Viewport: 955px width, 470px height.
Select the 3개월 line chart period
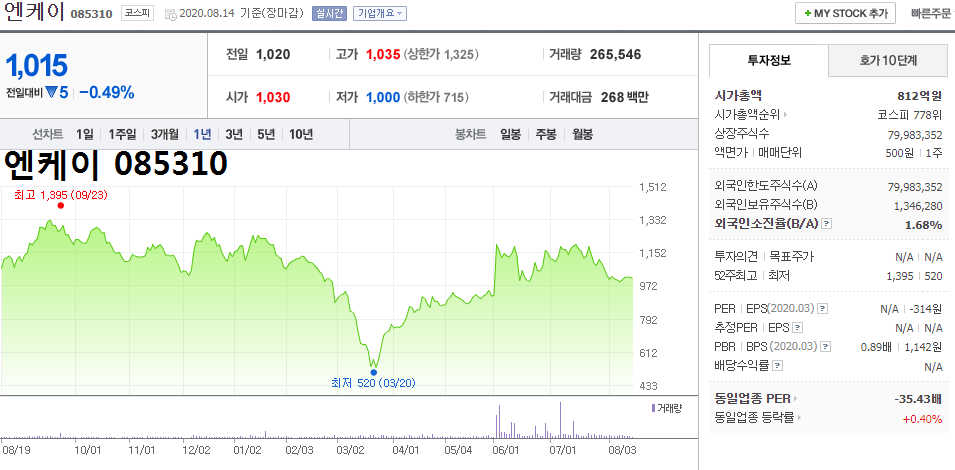tap(165, 135)
